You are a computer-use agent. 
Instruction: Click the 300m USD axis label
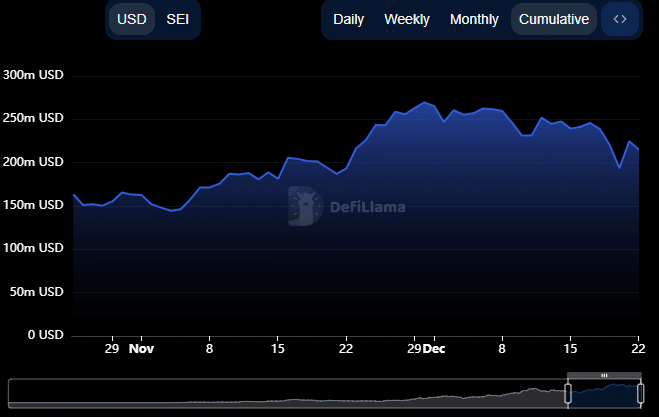pyautogui.click(x=33, y=75)
